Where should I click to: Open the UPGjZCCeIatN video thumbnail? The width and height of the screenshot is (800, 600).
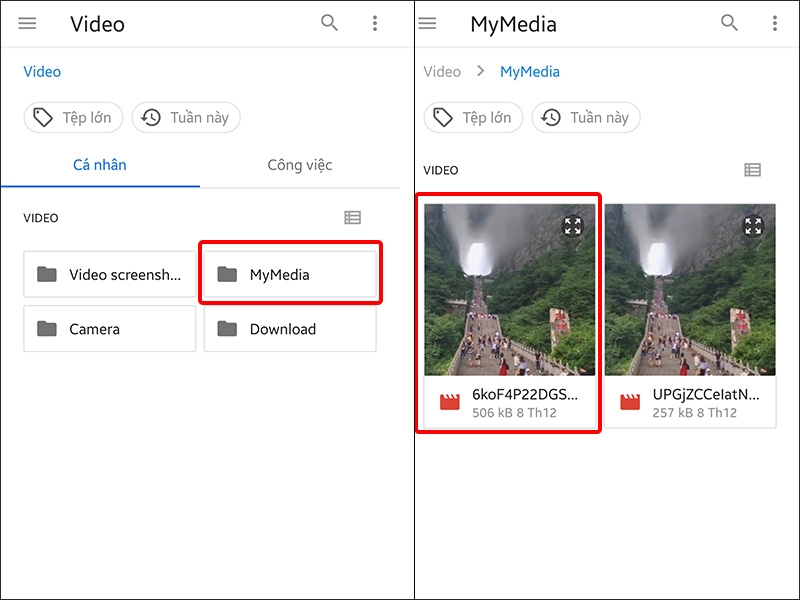coord(690,290)
